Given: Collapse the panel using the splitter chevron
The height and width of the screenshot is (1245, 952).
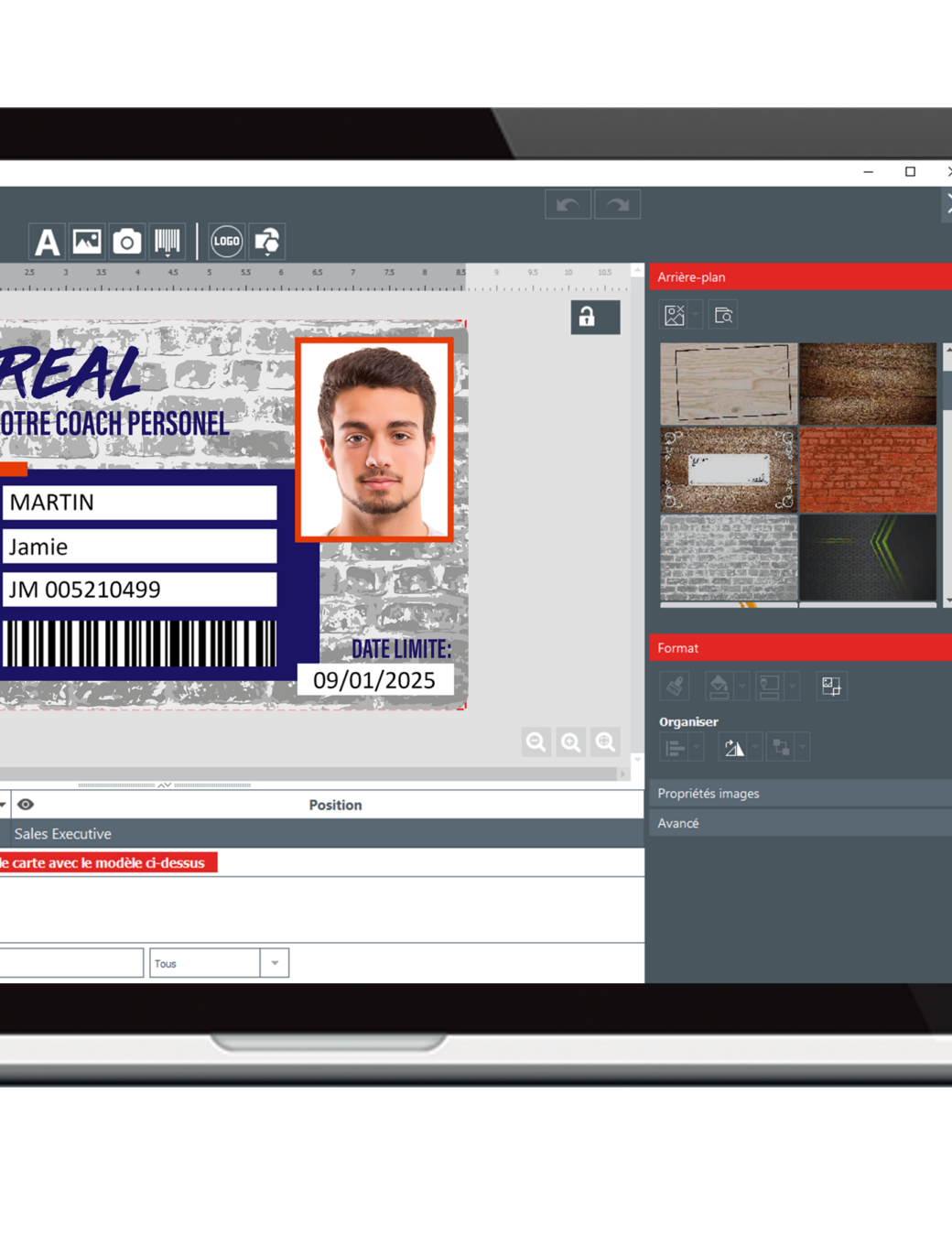Looking at the screenshot, I should [x=165, y=785].
